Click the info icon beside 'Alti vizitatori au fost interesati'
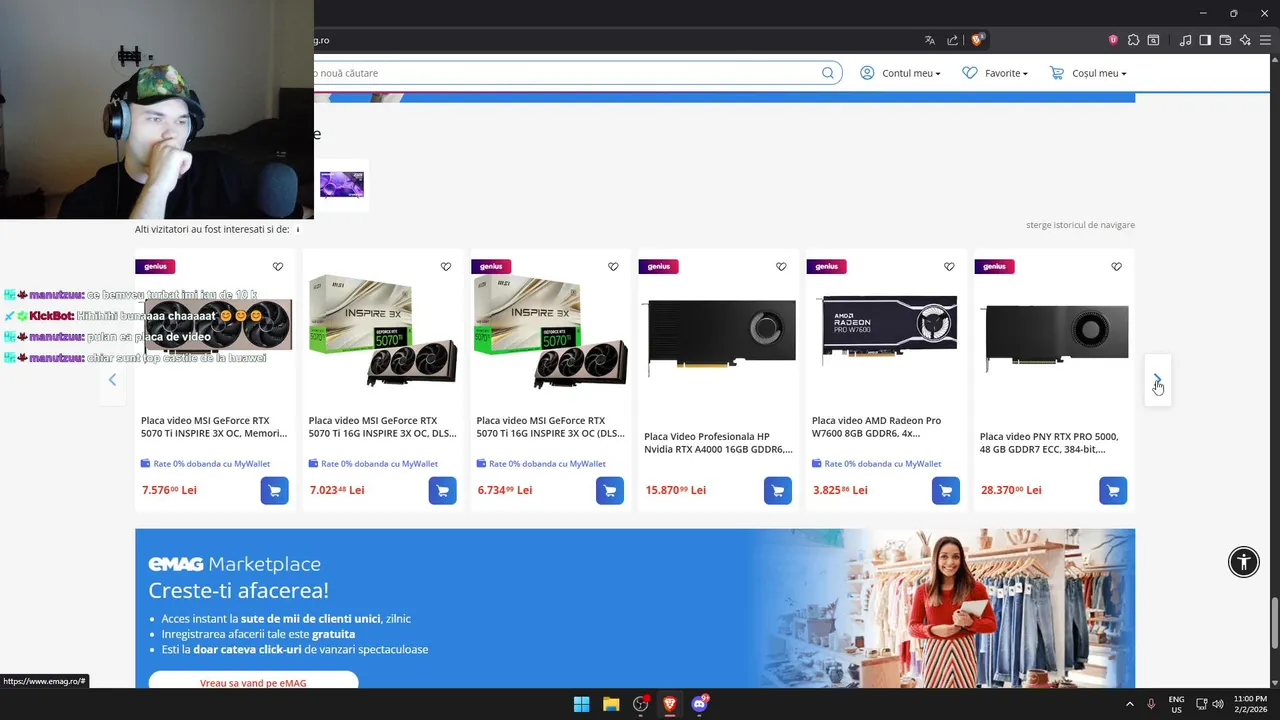Viewport: 1280px width, 720px height. [297, 230]
